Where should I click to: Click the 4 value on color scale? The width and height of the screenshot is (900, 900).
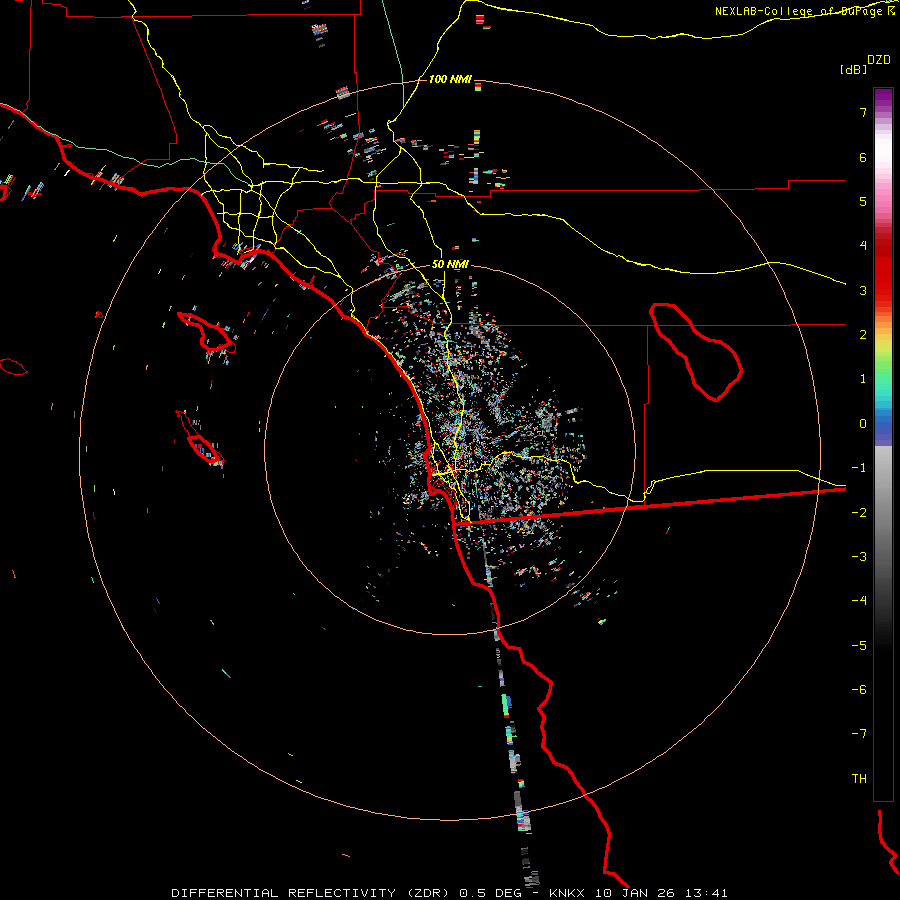click(863, 246)
